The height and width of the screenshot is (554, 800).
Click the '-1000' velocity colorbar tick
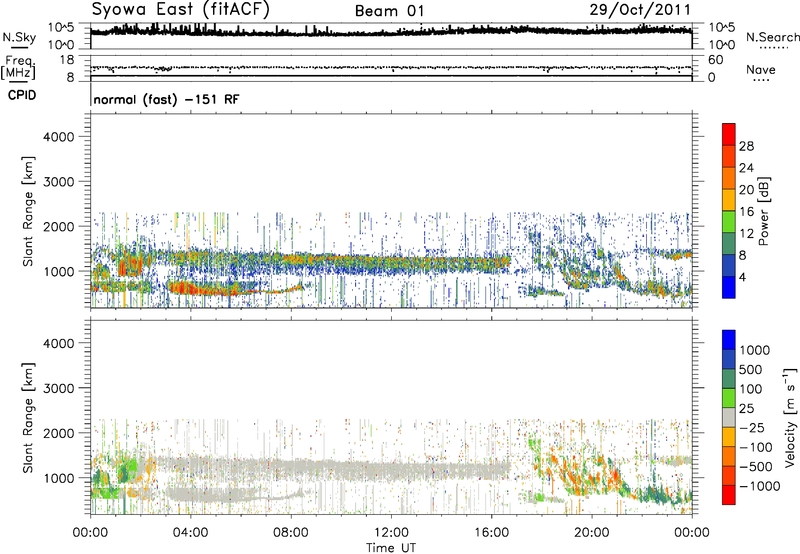759,486
